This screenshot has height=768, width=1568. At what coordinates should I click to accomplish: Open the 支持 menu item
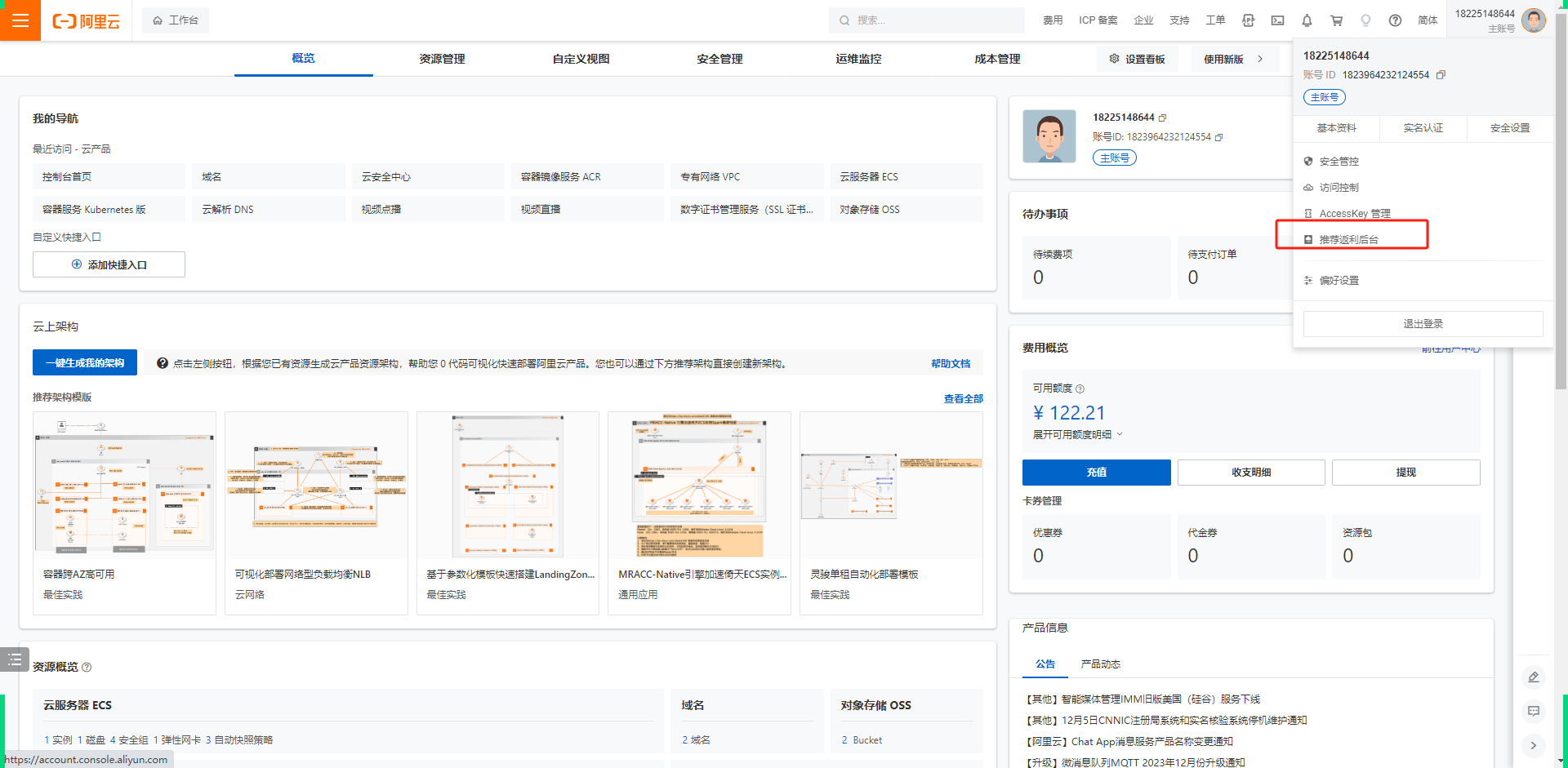click(x=1179, y=20)
